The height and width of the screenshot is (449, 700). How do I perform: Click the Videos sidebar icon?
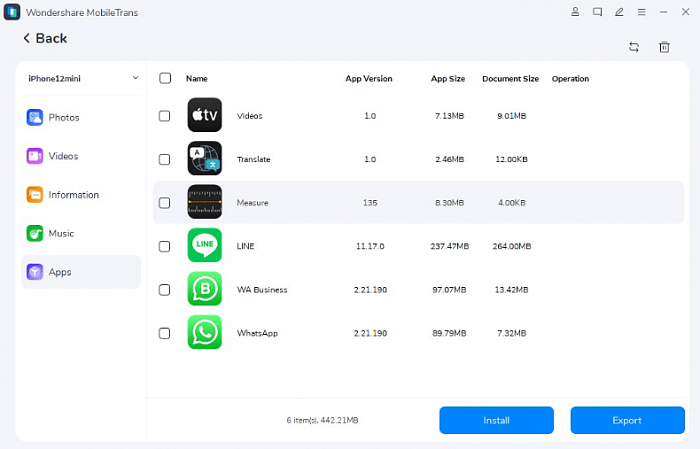pyautogui.click(x=35, y=156)
